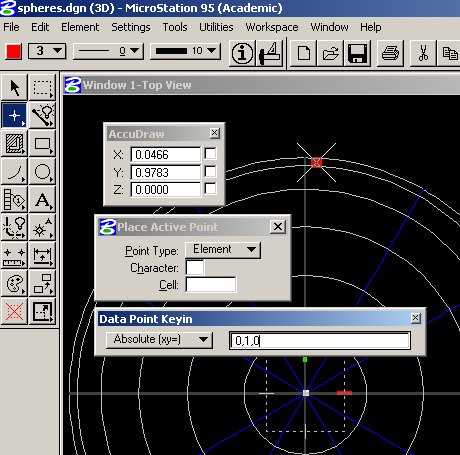
Task: Open the Analyze Element info icon
Action: [x=242, y=53]
